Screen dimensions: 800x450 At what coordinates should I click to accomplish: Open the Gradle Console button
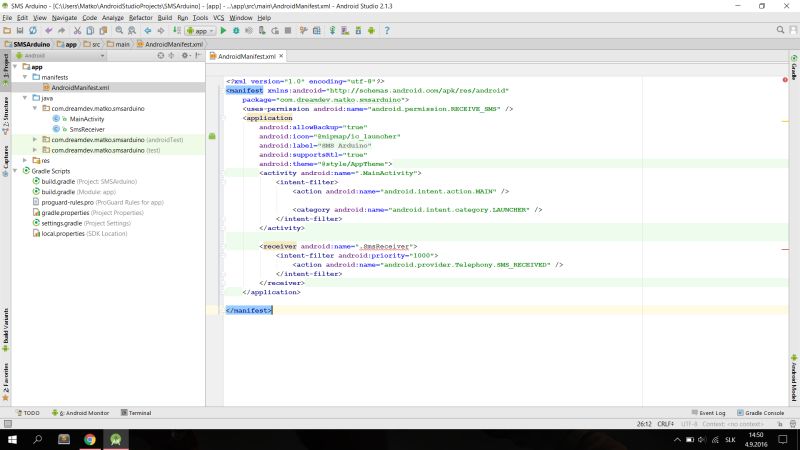[761, 413]
